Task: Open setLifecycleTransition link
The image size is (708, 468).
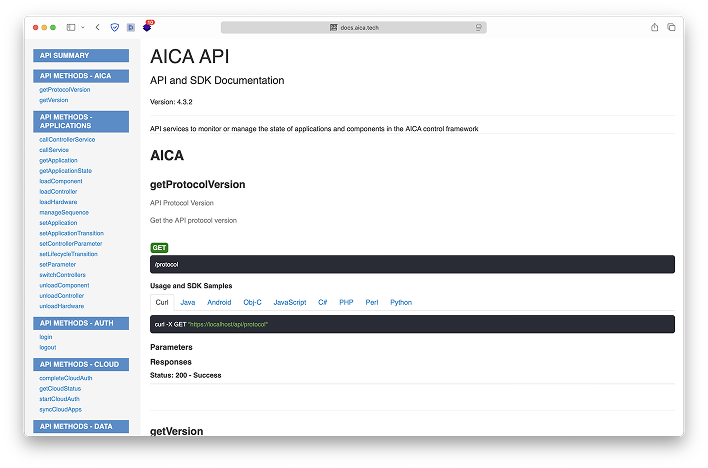Action: tap(69, 254)
